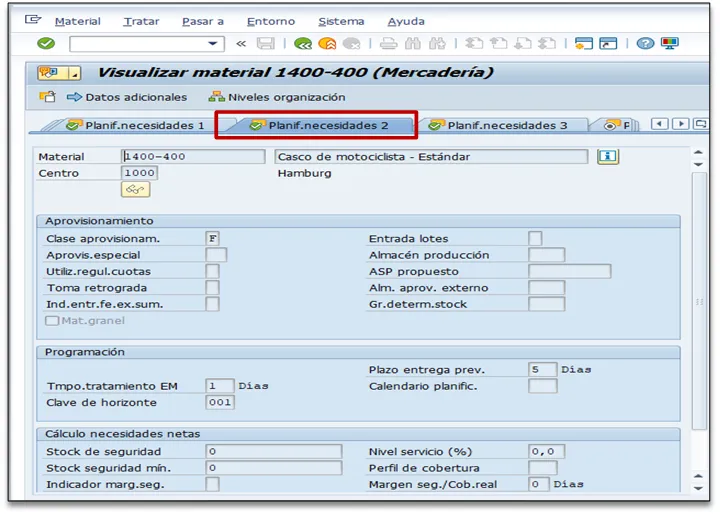This screenshot has width=720, height=514.
Task: Click the Customize local layout monitor icon
Action: [669, 43]
